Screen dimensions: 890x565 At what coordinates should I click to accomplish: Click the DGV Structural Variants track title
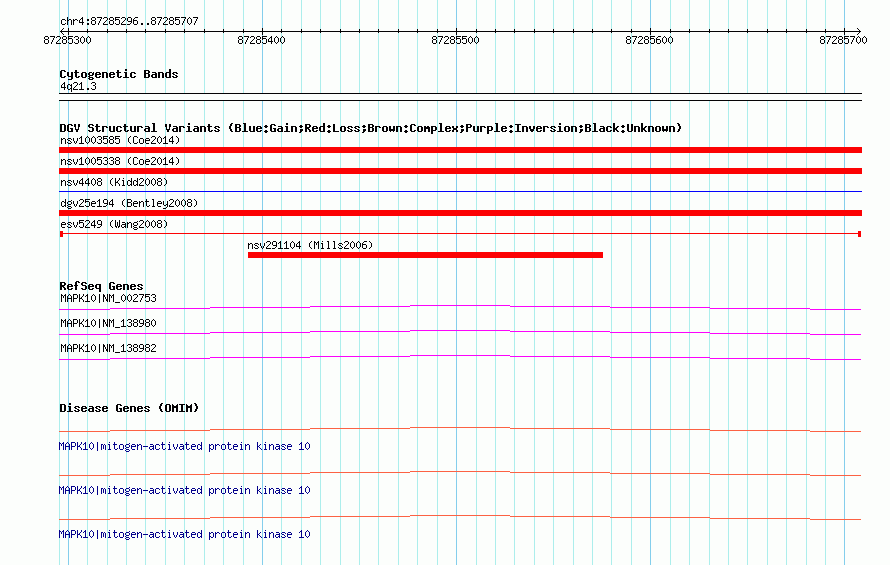click(371, 128)
